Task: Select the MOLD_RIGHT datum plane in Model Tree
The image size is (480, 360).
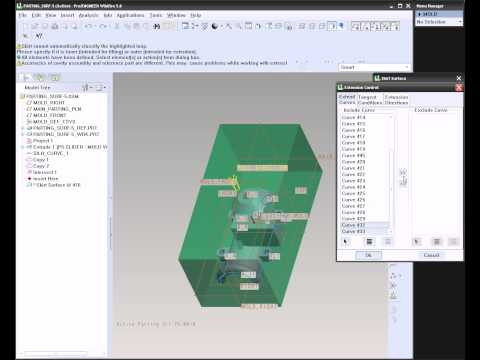Action: click(49, 103)
